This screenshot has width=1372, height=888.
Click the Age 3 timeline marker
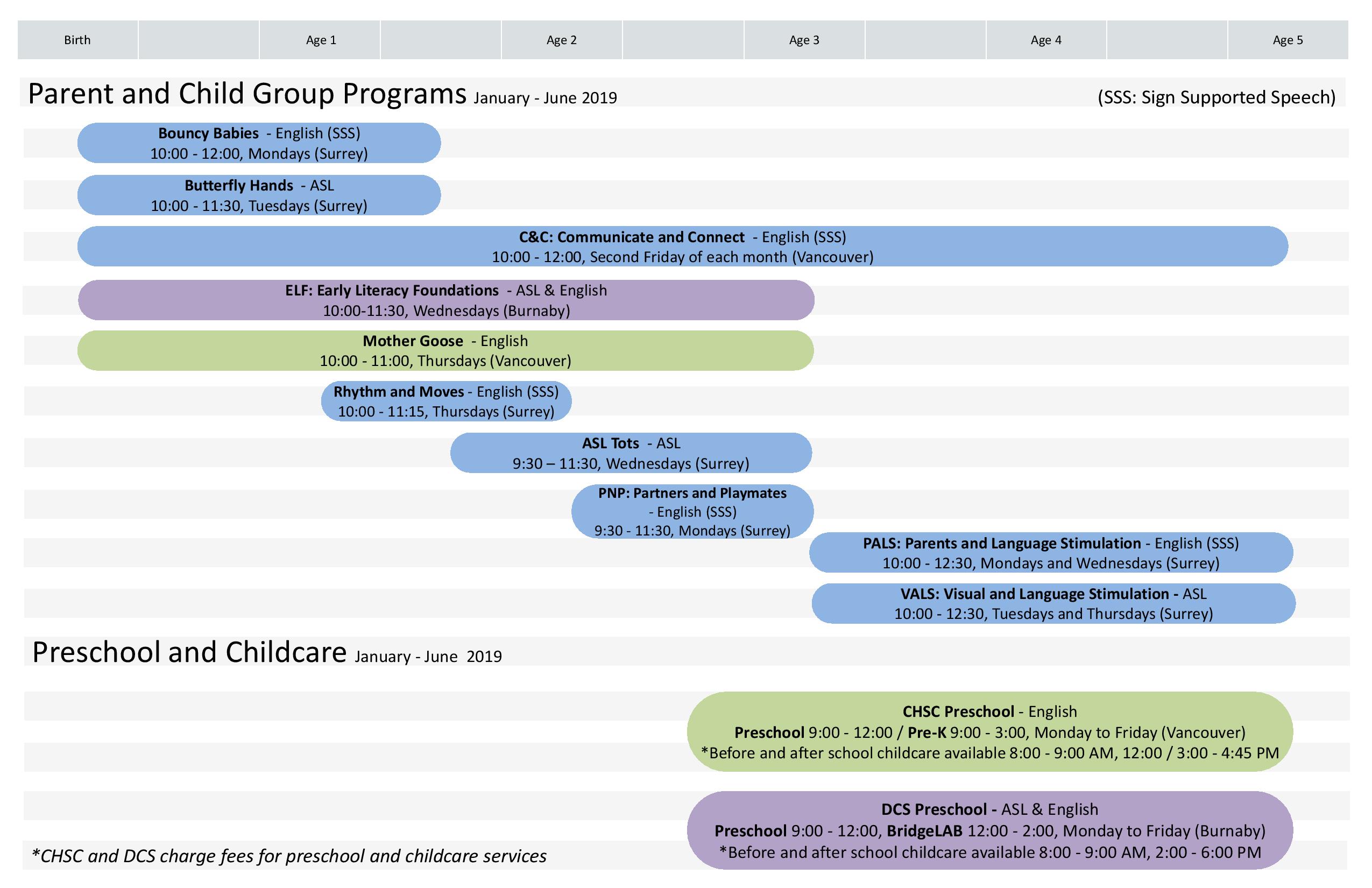point(804,40)
